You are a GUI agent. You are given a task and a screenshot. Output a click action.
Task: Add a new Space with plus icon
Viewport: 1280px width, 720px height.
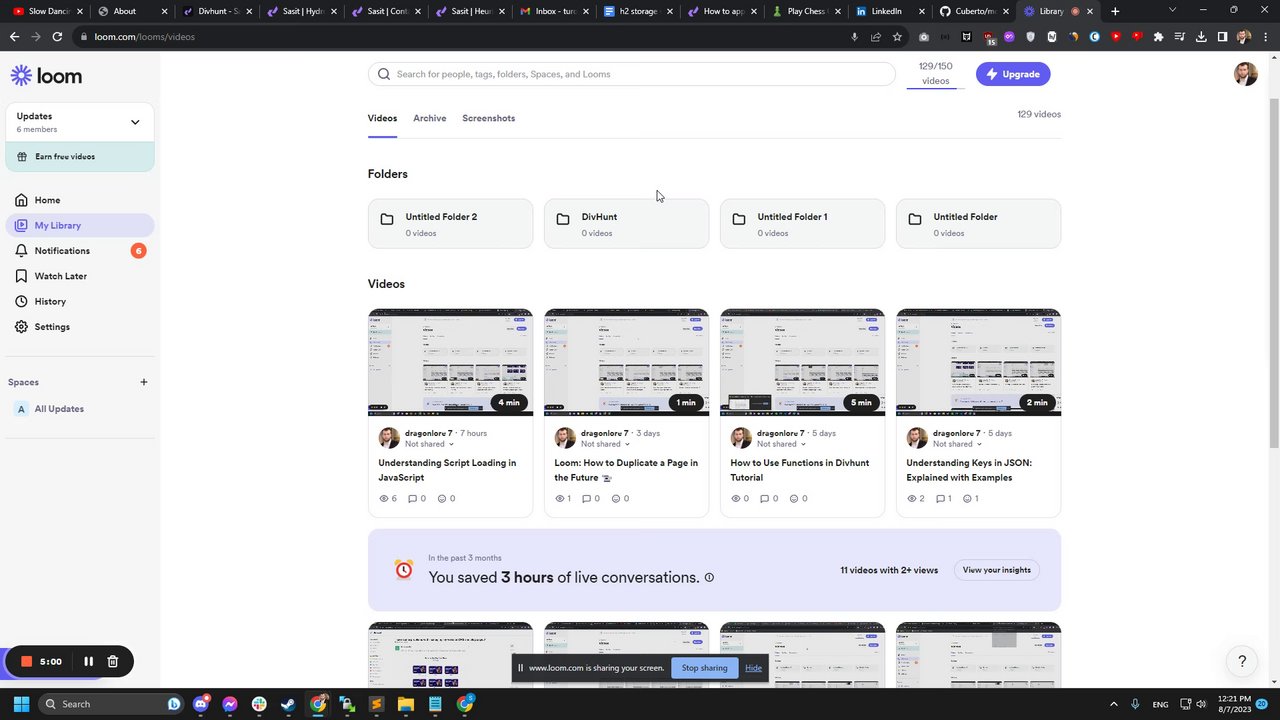[144, 382]
